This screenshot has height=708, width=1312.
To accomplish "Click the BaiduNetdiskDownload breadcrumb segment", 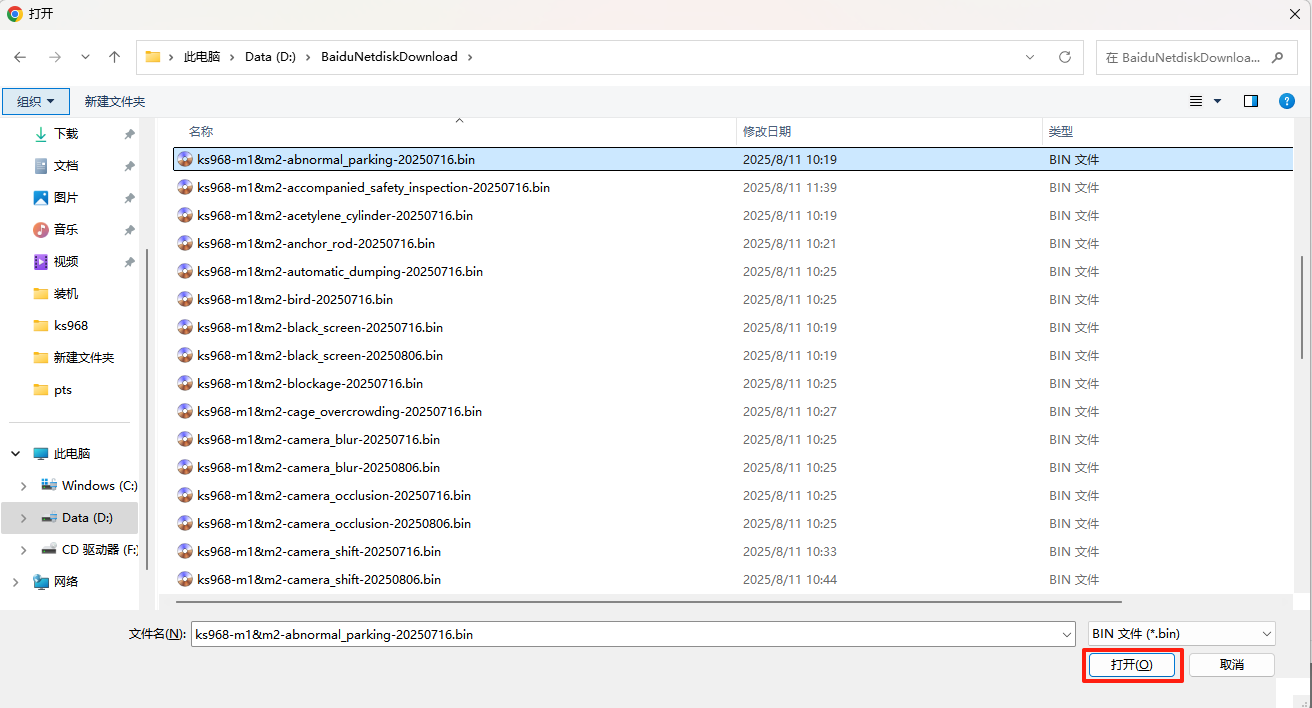I will tap(389, 57).
